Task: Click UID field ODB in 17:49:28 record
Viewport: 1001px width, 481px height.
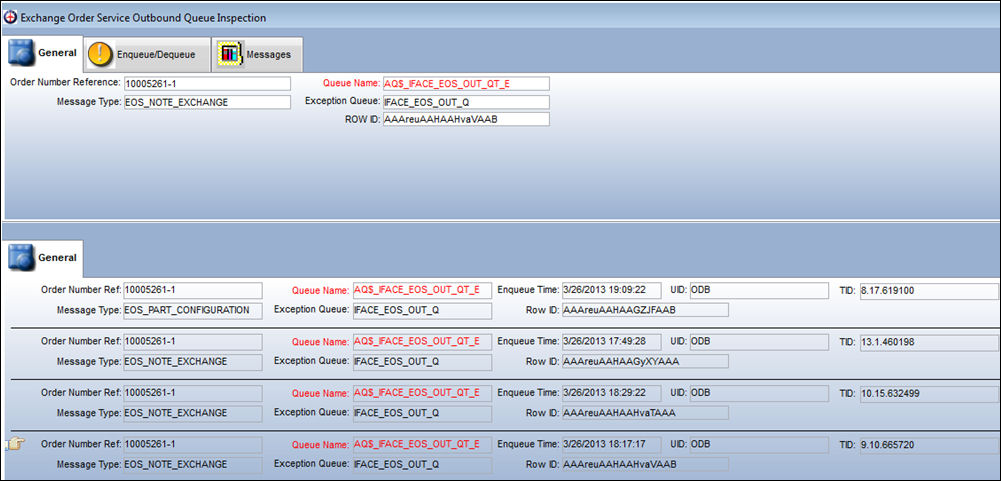Action: [x=759, y=342]
